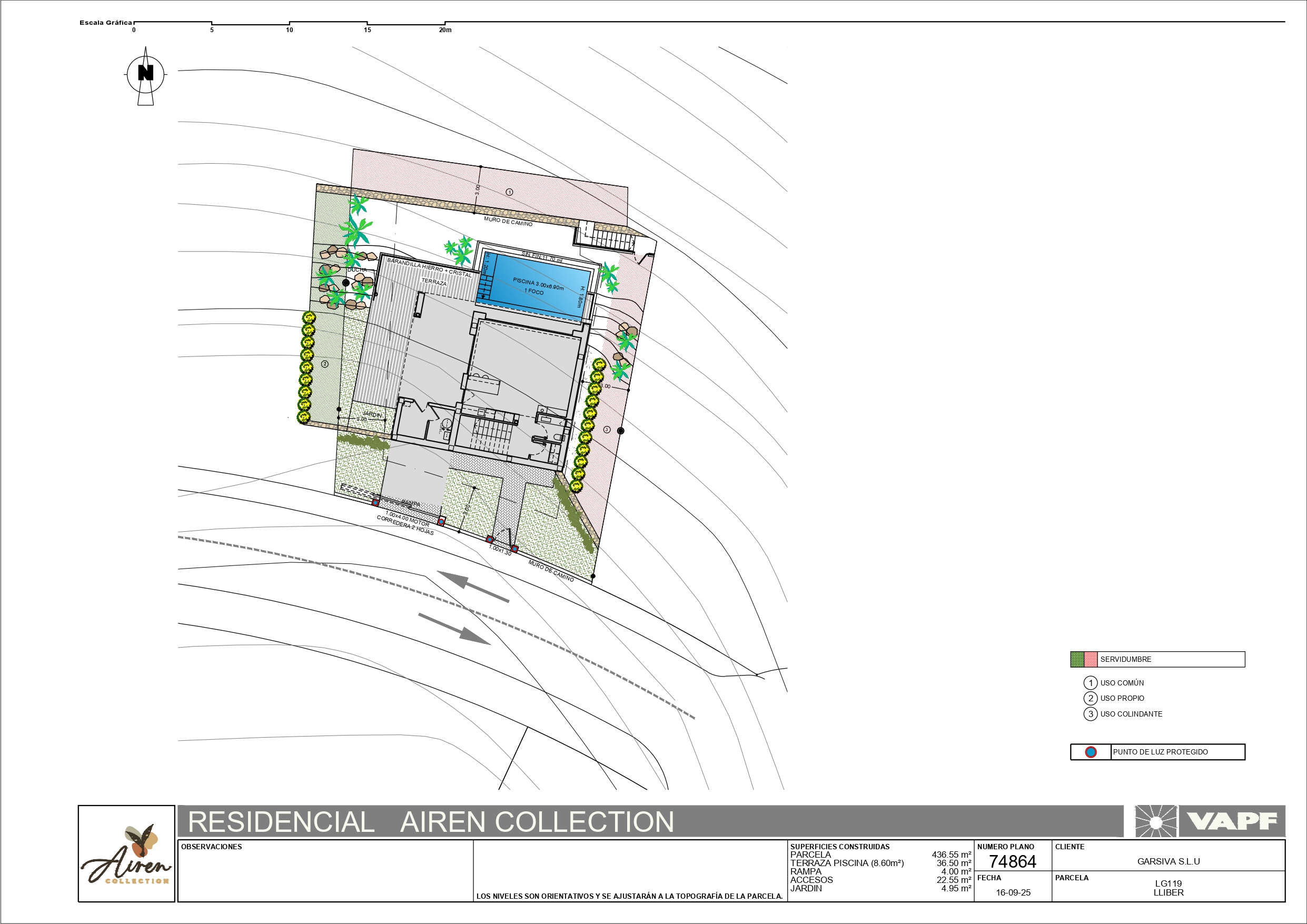
Task: Click the circled 1 Uso Común marker
Action: coord(1090,683)
